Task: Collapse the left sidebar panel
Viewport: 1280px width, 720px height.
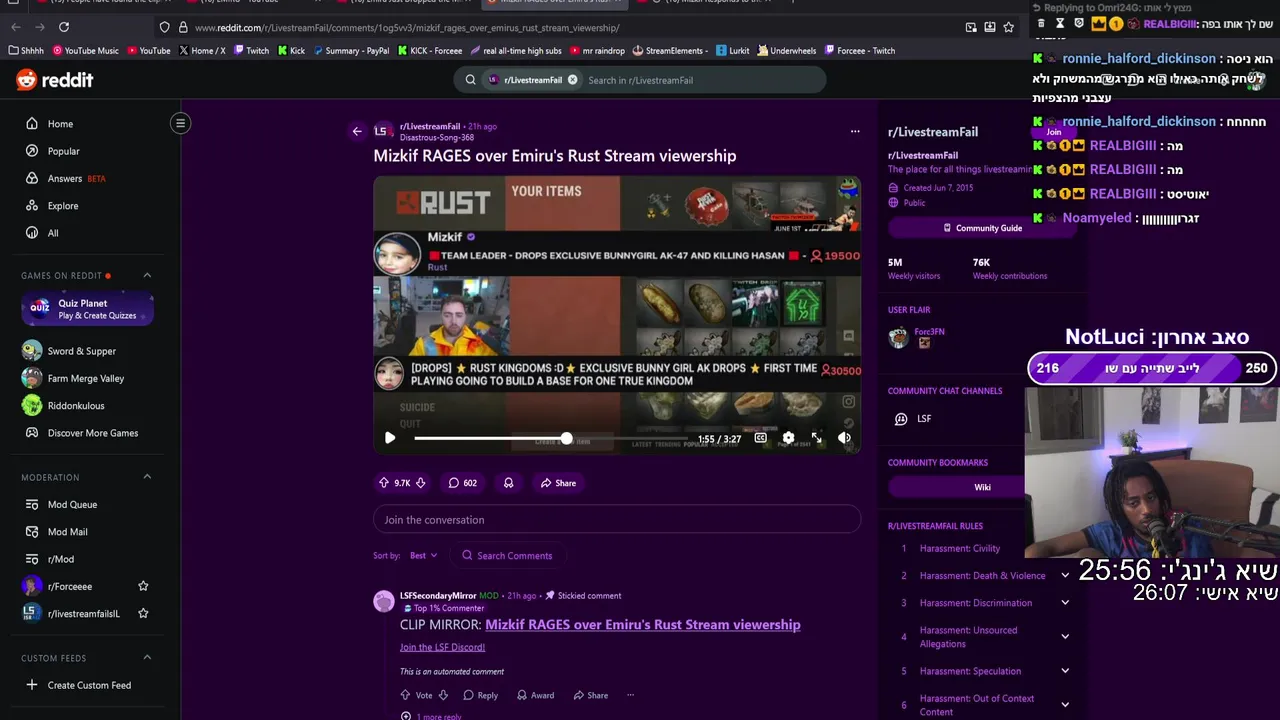Action: [180, 123]
